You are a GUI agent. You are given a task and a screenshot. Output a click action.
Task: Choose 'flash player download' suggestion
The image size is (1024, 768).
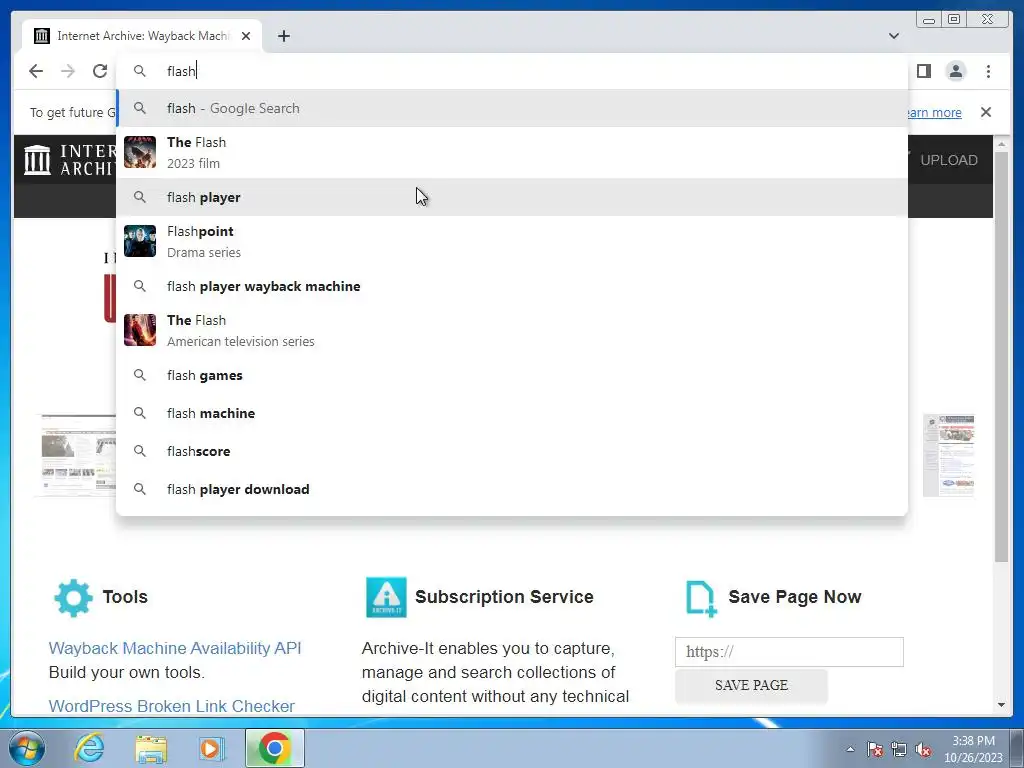click(513, 489)
